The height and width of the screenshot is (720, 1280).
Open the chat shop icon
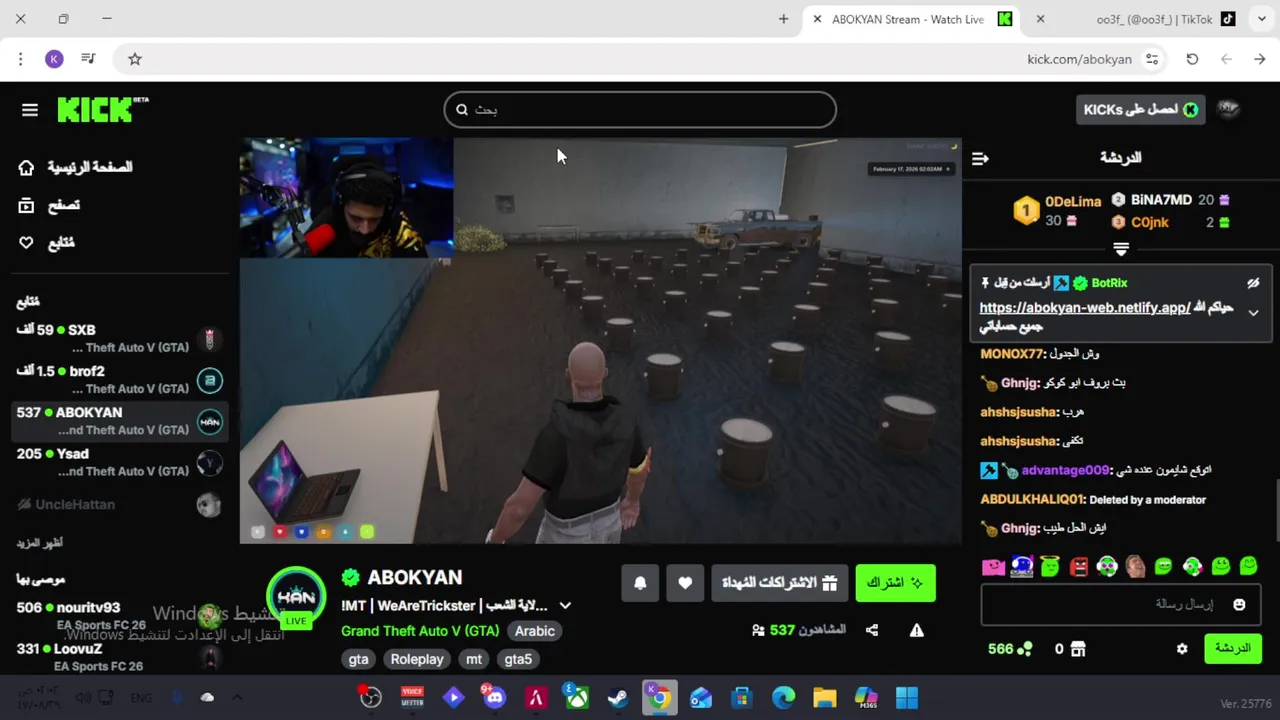pos(1078,649)
